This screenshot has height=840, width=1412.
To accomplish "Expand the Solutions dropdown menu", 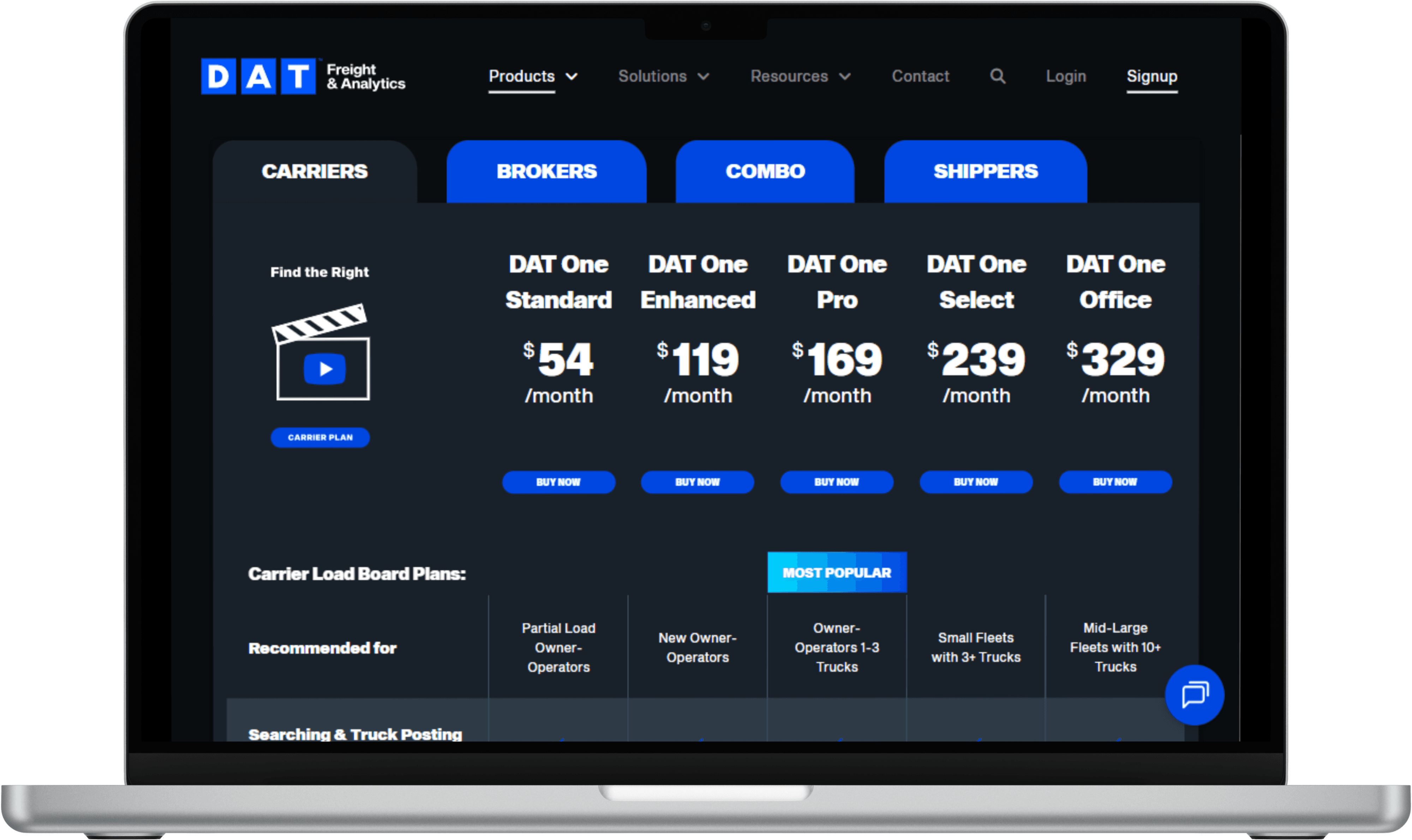I will [663, 77].
